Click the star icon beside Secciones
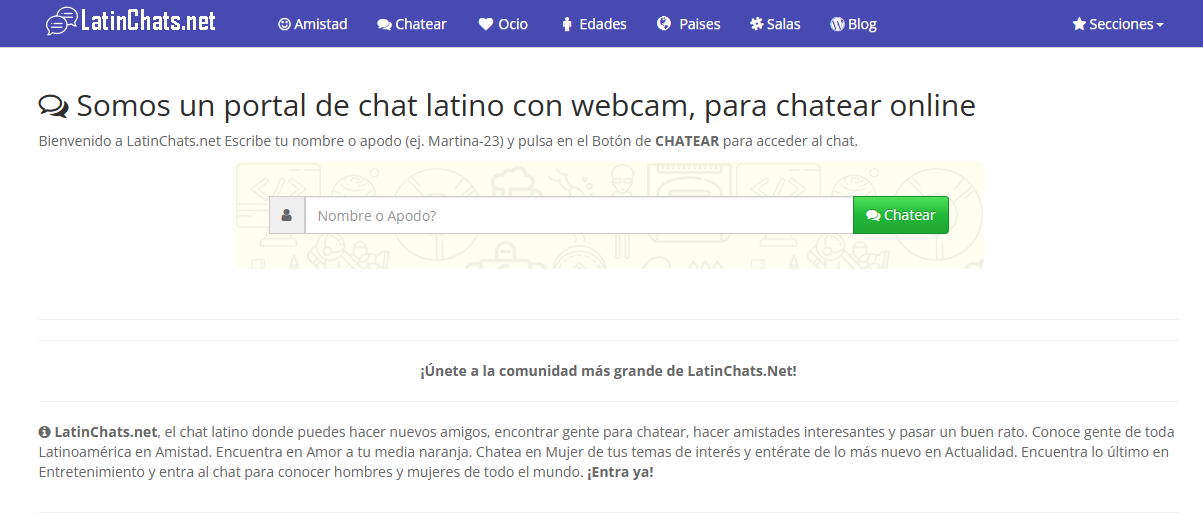This screenshot has height=515, width=1203. click(x=1079, y=24)
